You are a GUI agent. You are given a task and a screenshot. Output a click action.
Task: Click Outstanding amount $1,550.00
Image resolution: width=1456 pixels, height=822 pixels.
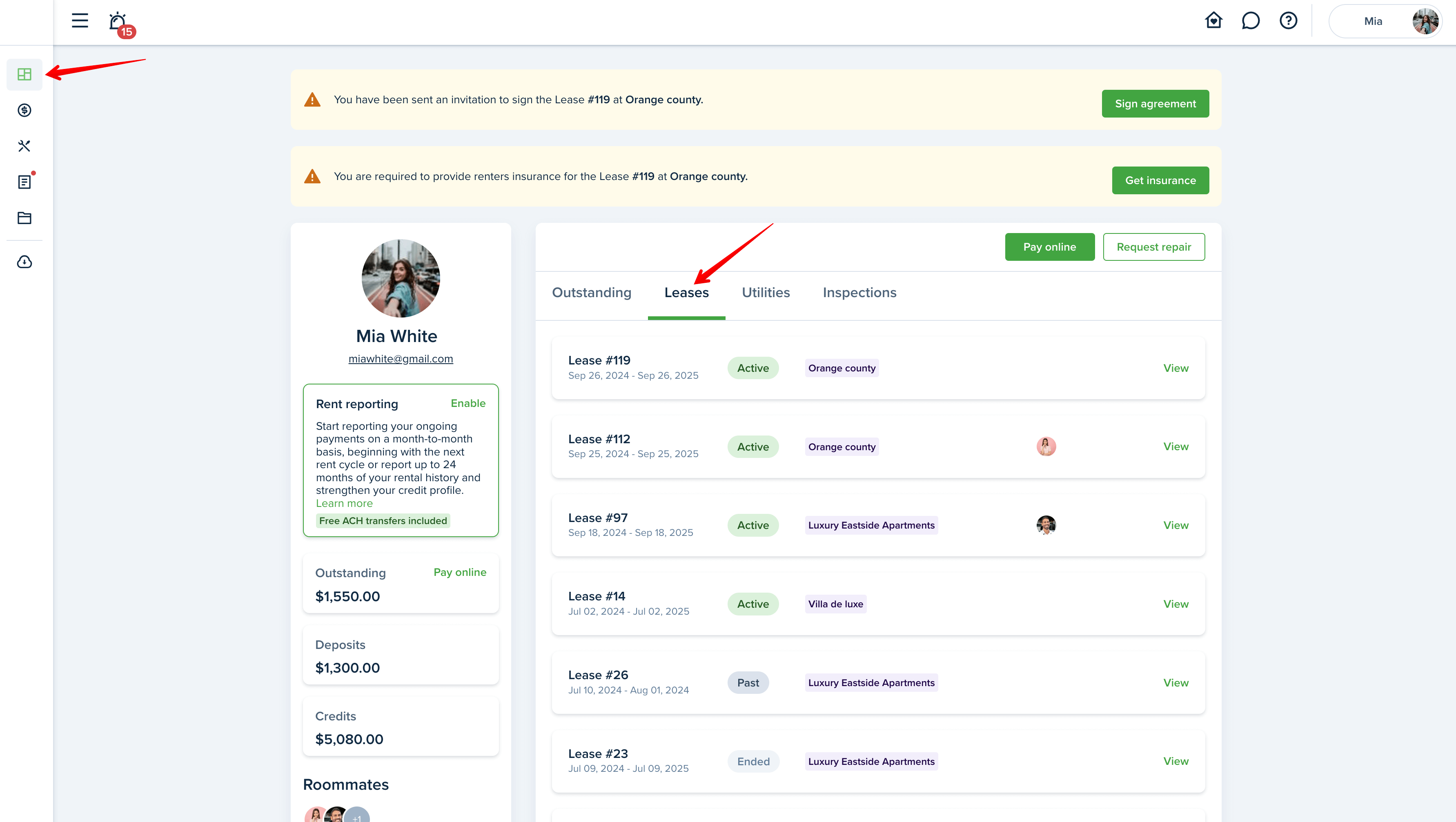(347, 597)
